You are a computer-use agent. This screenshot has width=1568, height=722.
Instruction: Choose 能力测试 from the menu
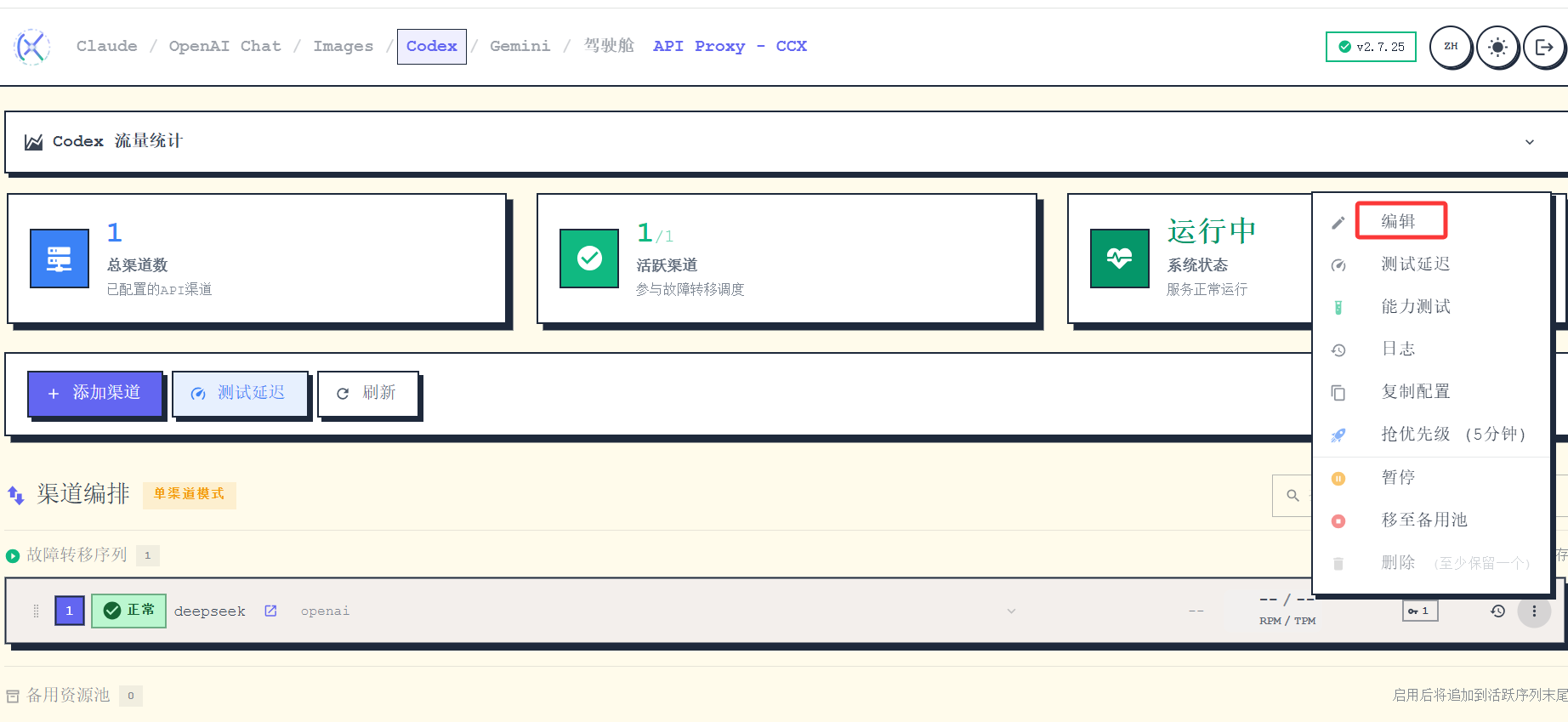[x=1433, y=307]
